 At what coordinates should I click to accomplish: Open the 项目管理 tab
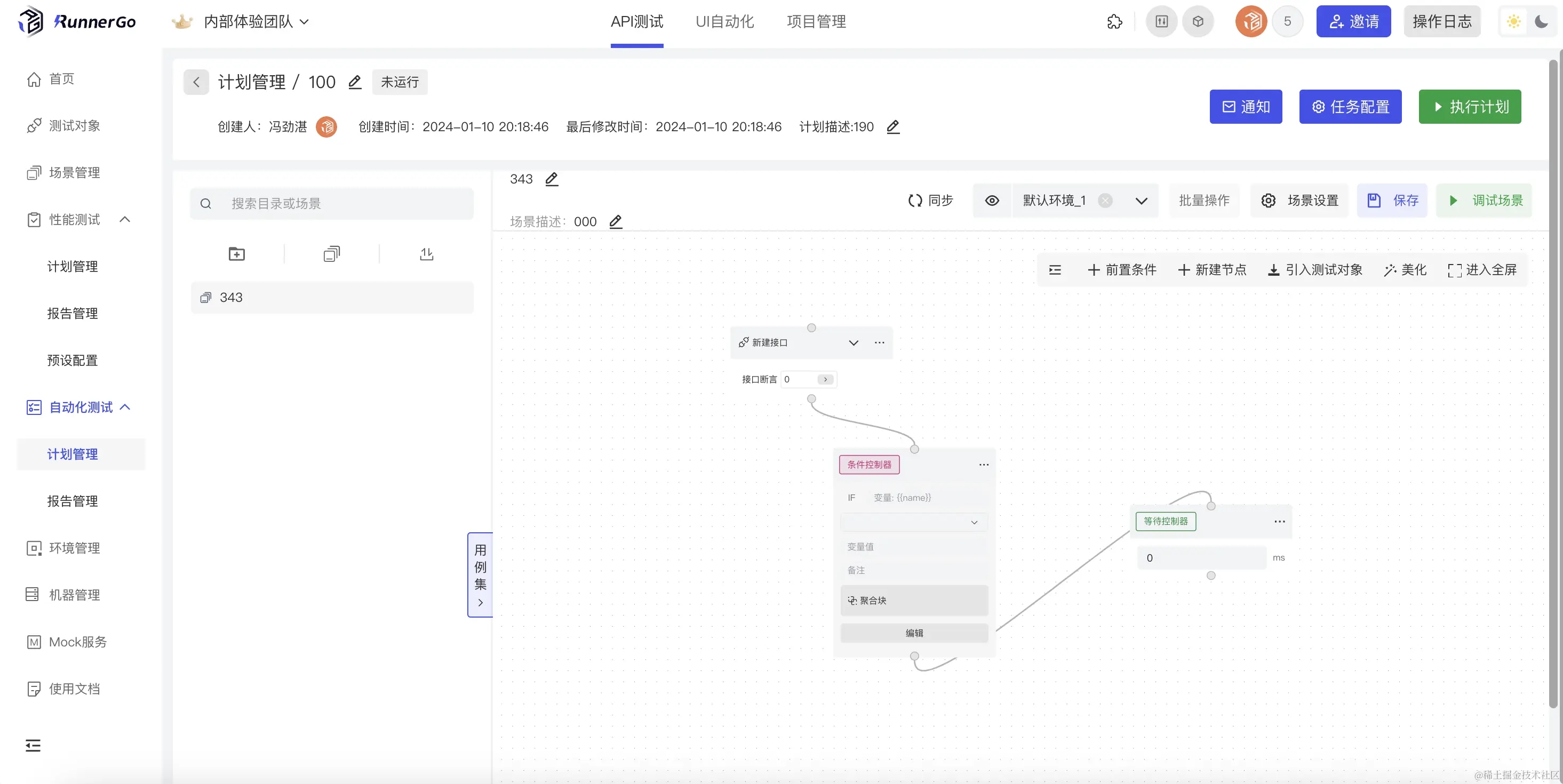pyautogui.click(x=816, y=22)
